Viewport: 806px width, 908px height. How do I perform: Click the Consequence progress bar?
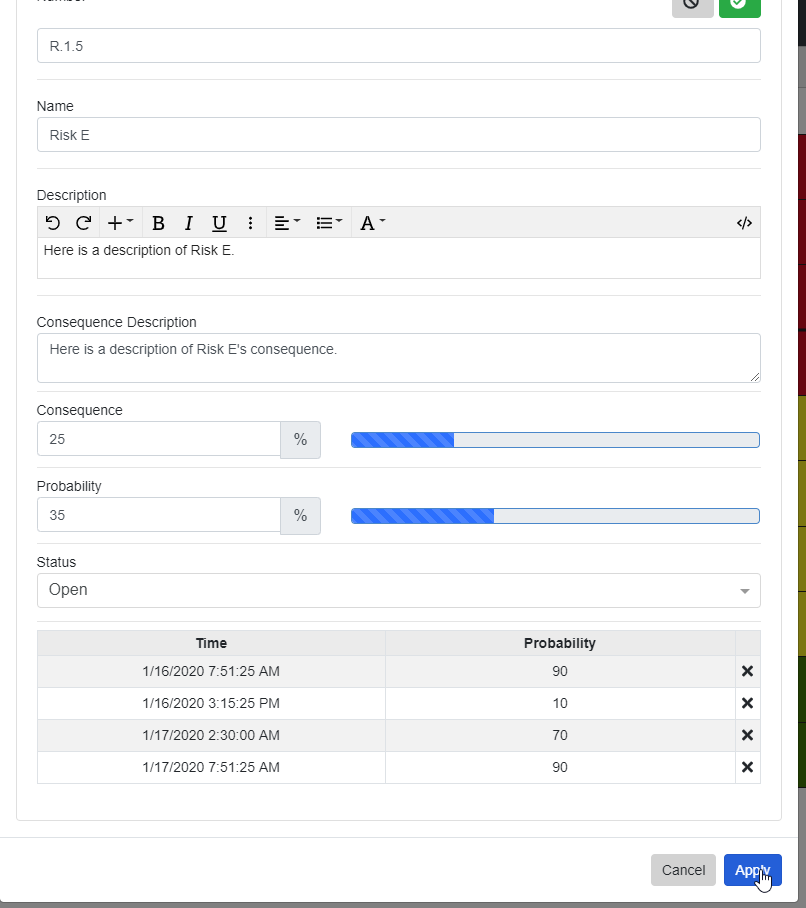pos(555,440)
